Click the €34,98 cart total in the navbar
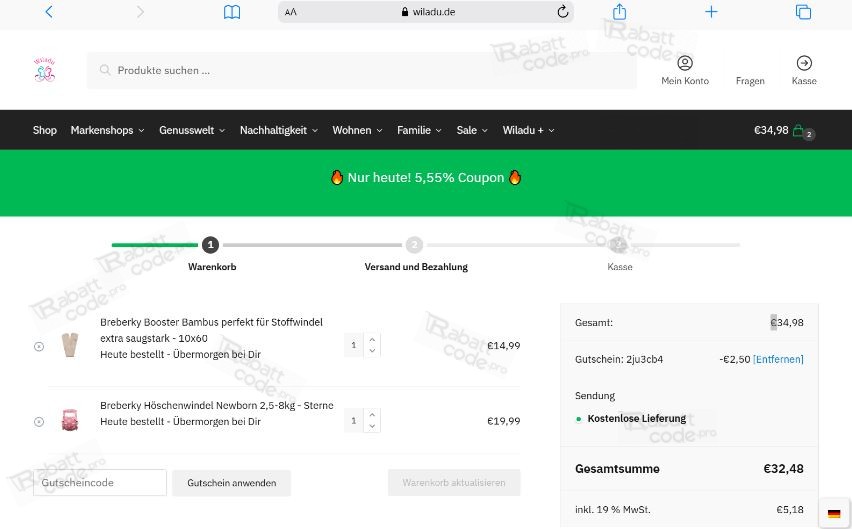The image size is (852, 529). [x=771, y=130]
